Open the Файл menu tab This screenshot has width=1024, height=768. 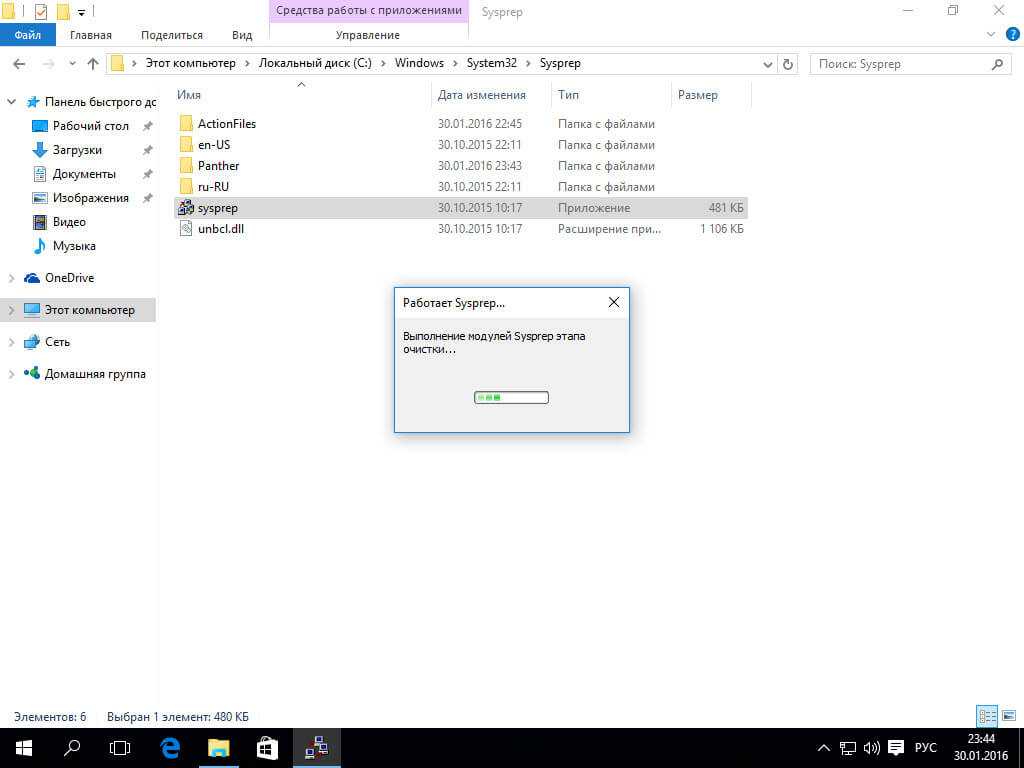pos(27,35)
